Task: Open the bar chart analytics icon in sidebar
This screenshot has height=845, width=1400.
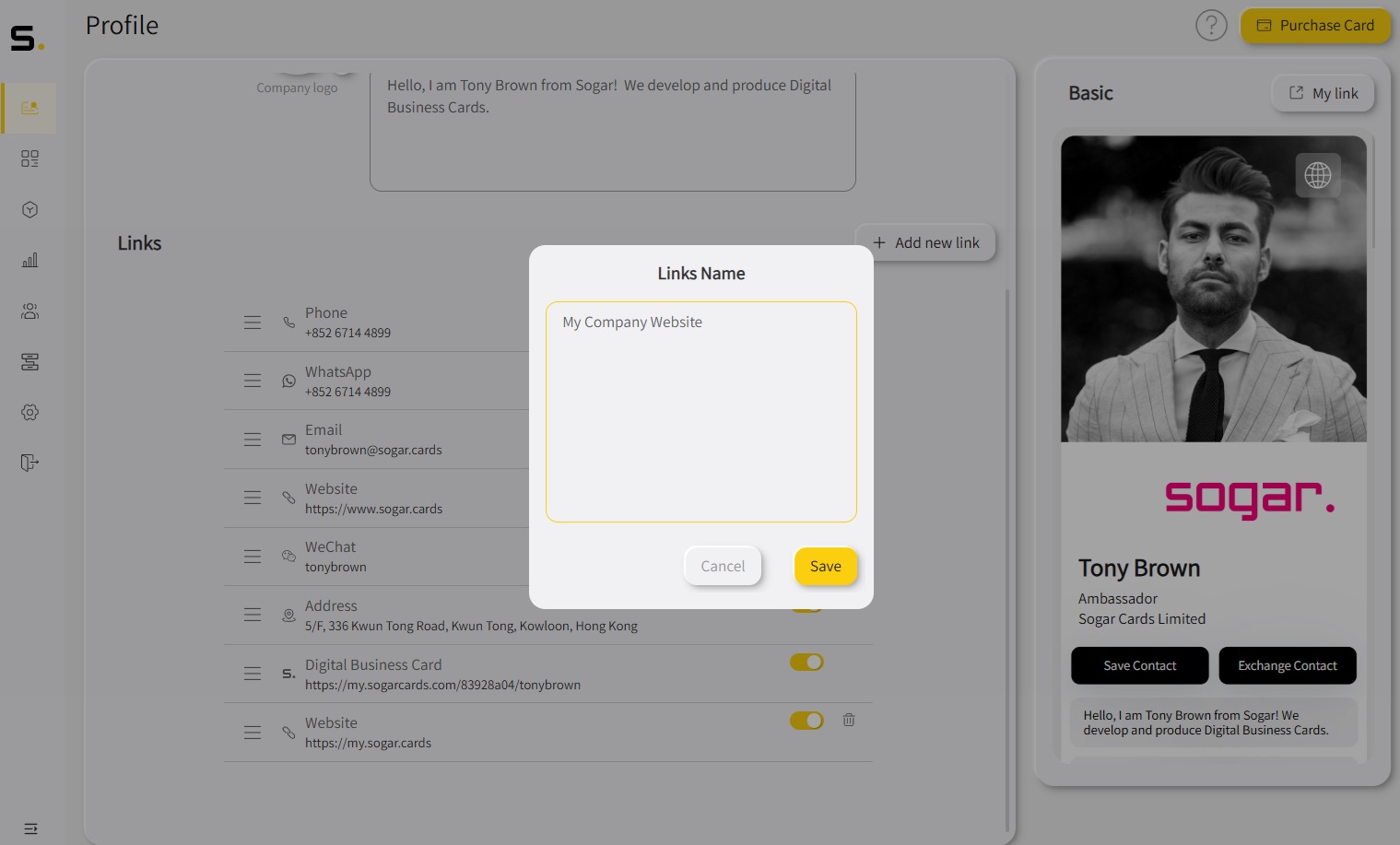Action: pyautogui.click(x=29, y=260)
